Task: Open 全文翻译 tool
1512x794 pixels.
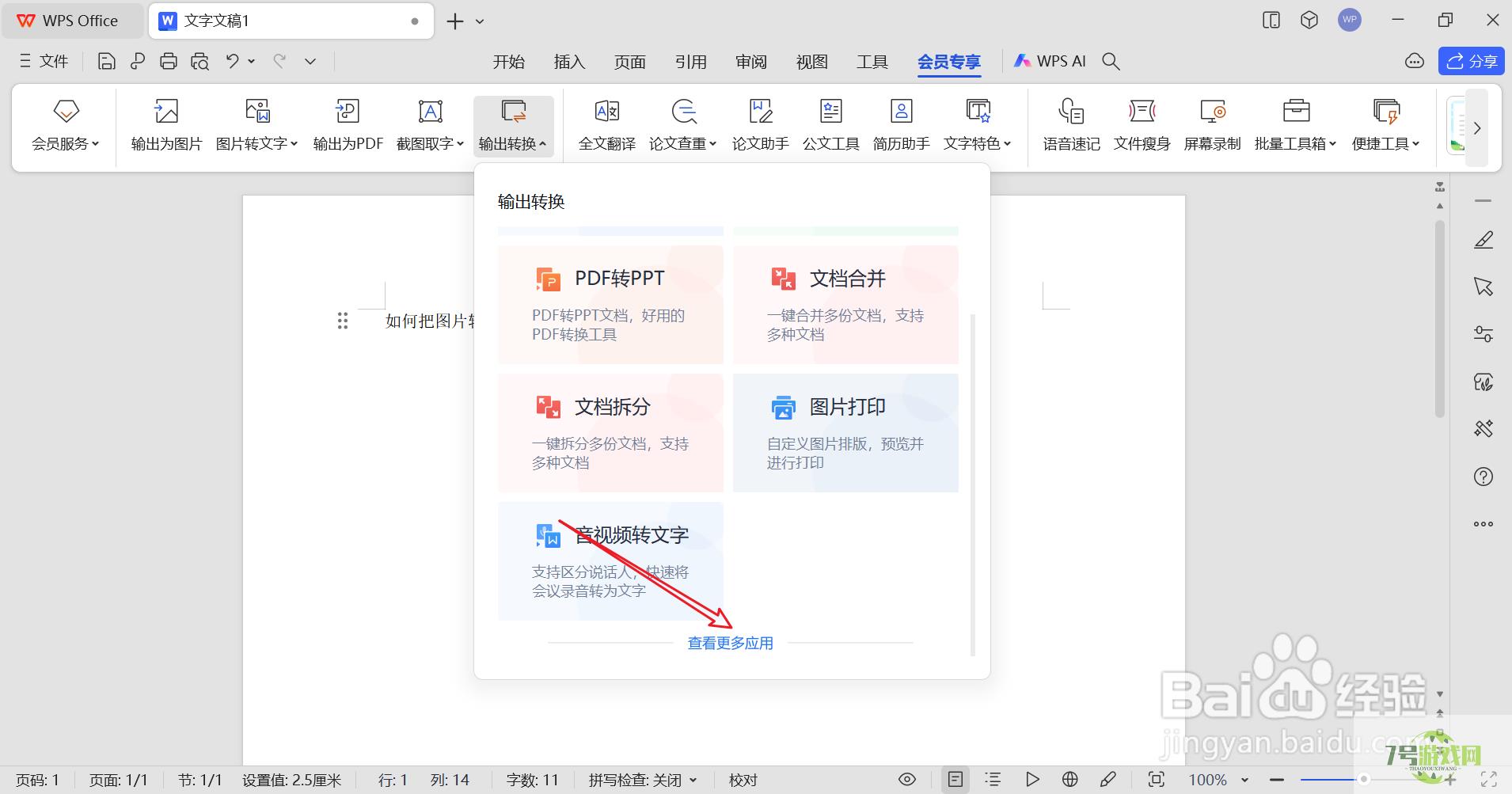Action: pos(607,126)
